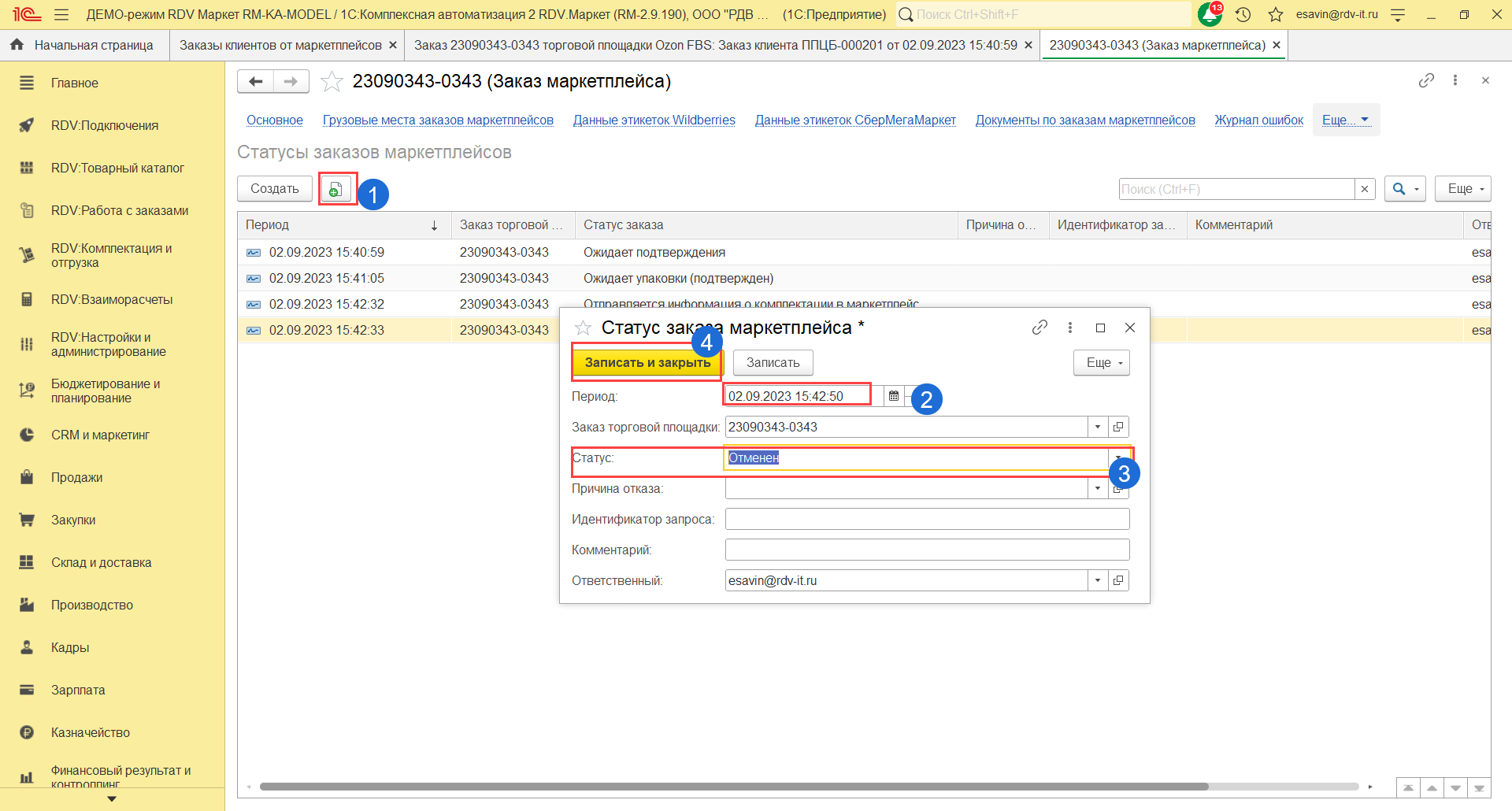Click the calendar icon beside Период field
Viewport: 1512px width, 811px height.
pyautogui.click(x=894, y=396)
